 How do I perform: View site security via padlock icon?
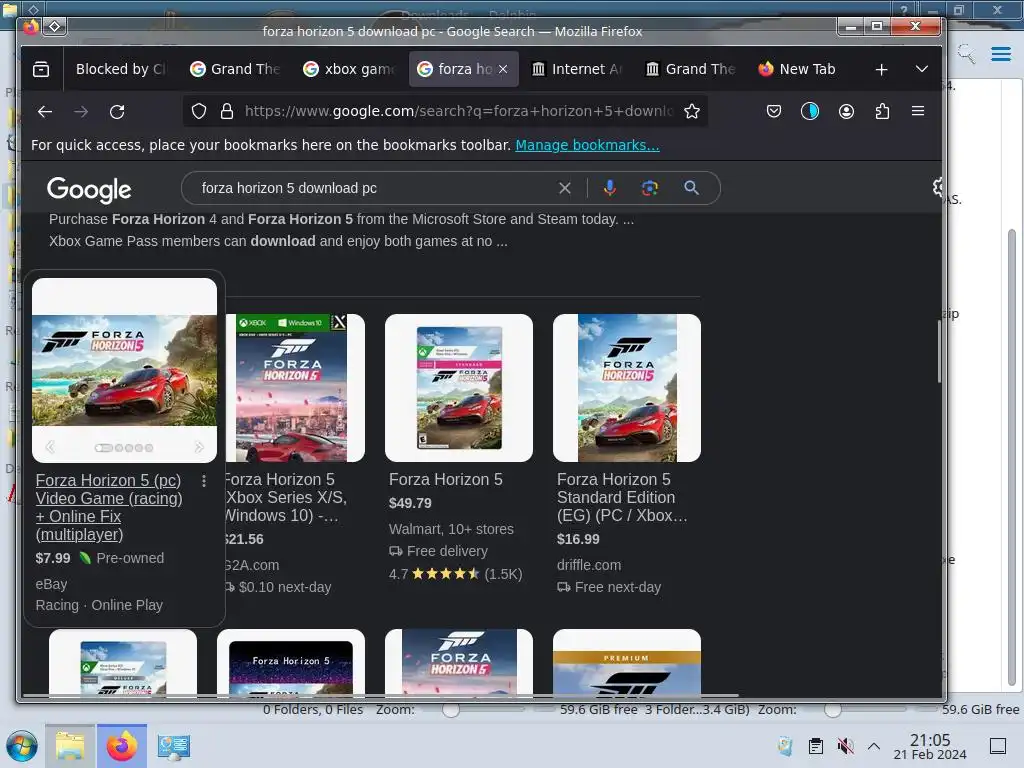pyautogui.click(x=227, y=112)
